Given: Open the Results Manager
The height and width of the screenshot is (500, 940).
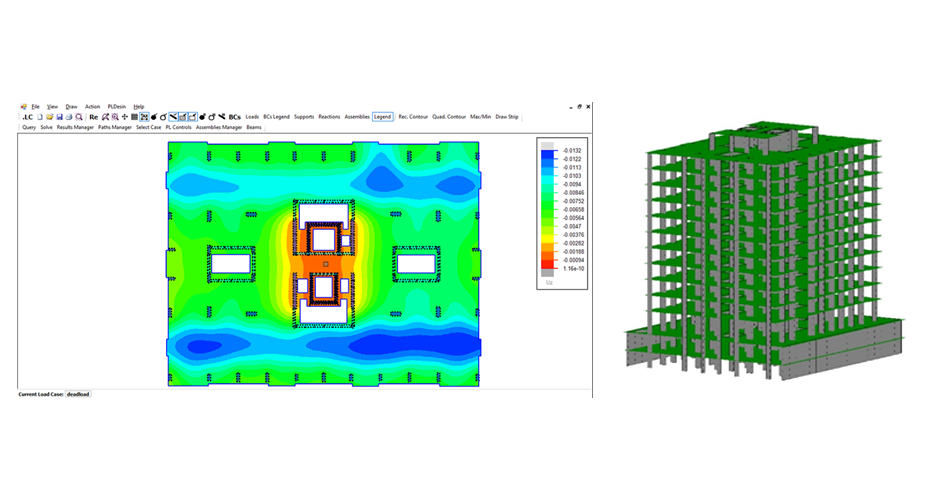Looking at the screenshot, I should click(x=75, y=127).
